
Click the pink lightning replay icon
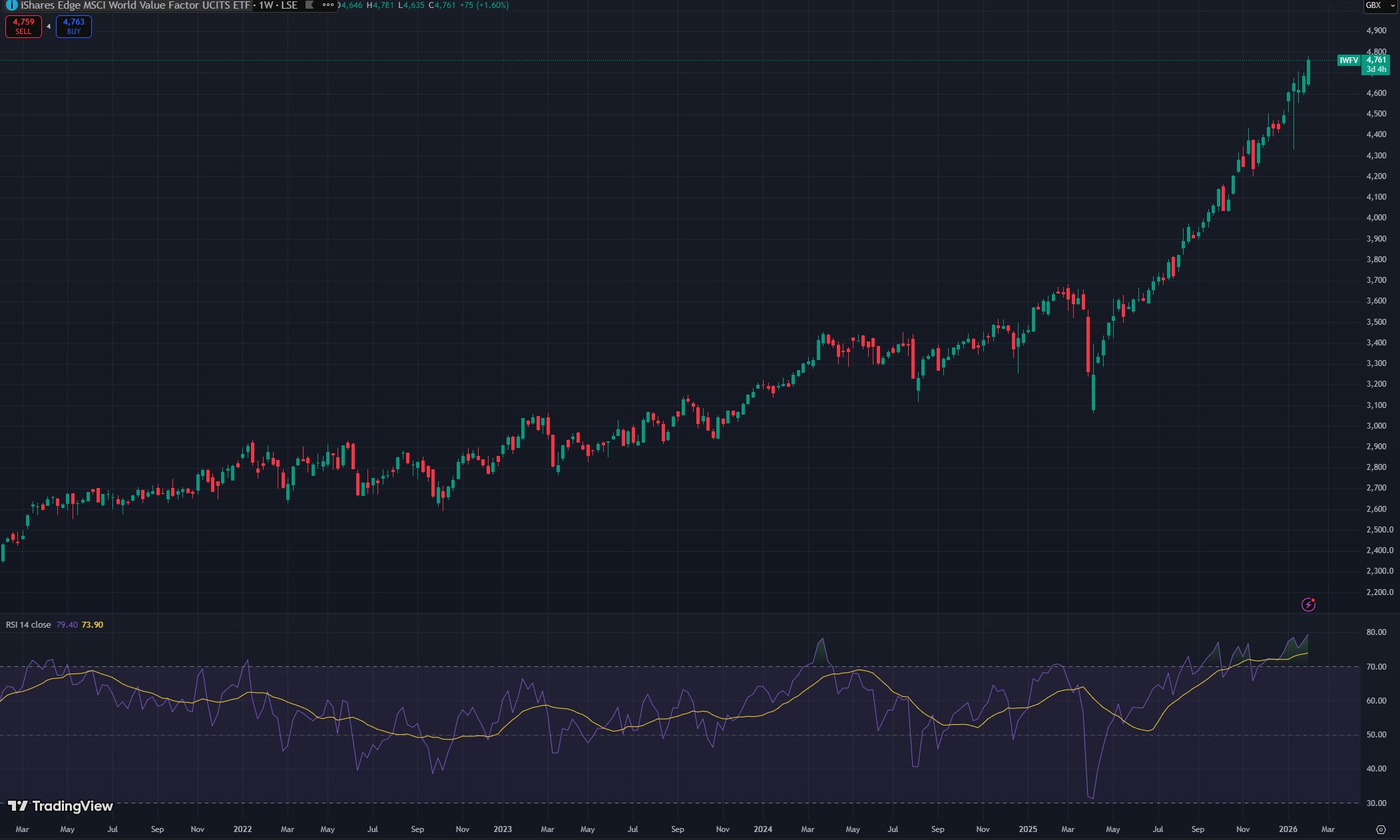(1308, 604)
